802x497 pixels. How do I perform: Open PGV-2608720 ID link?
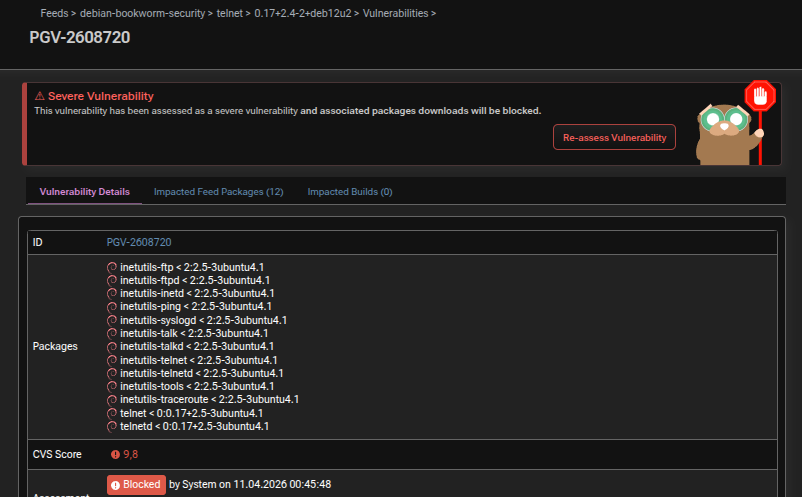point(139,242)
